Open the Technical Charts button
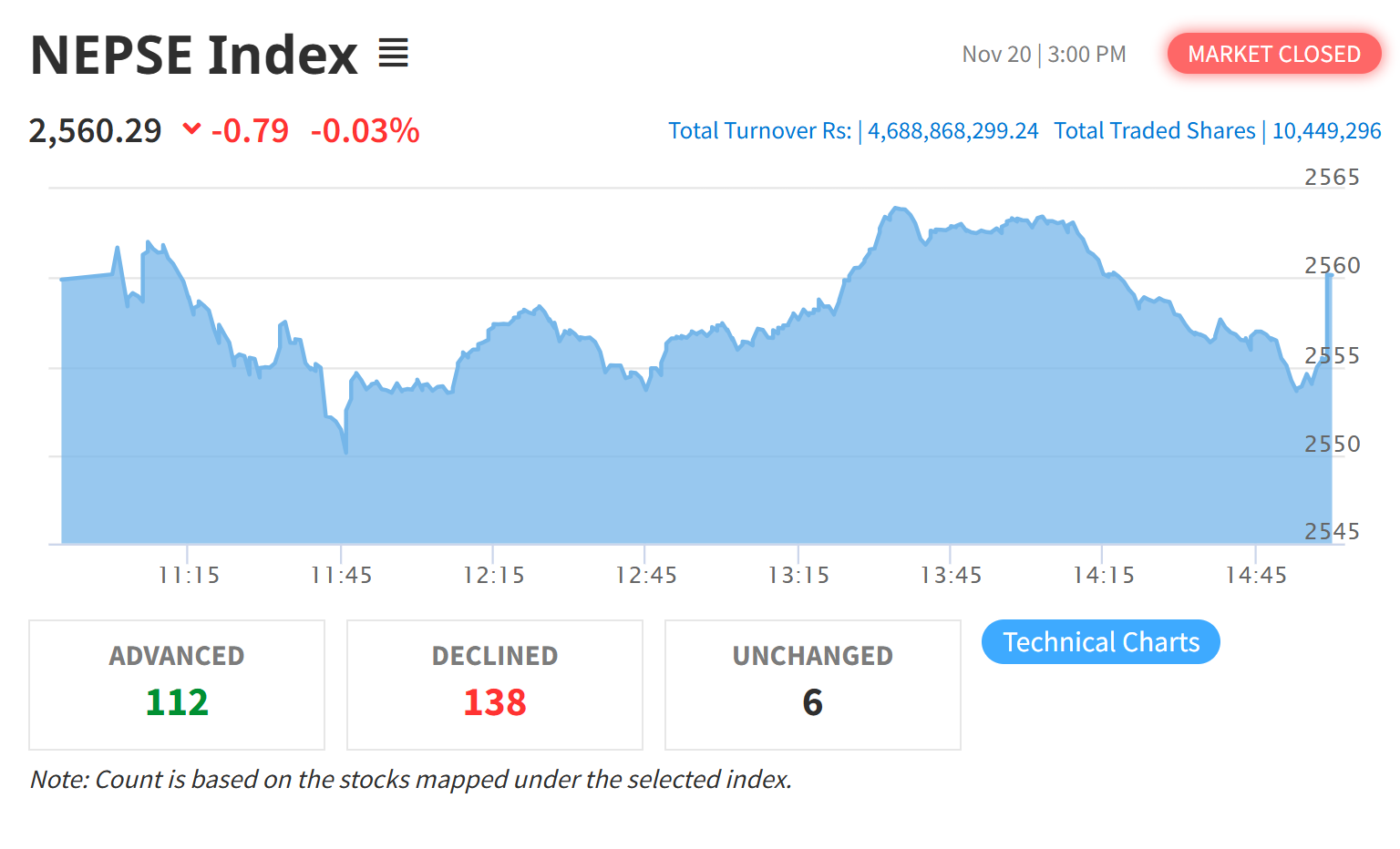Image resolution: width=1400 pixels, height=849 pixels. 1100,642
